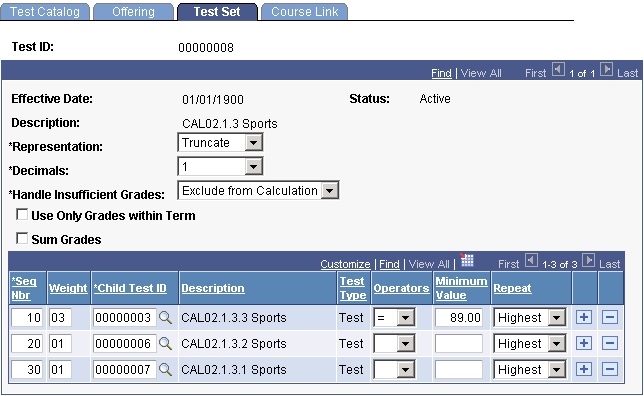
Task: Click the description text CAL02.1.3.2 Sports
Action: pos(234,343)
